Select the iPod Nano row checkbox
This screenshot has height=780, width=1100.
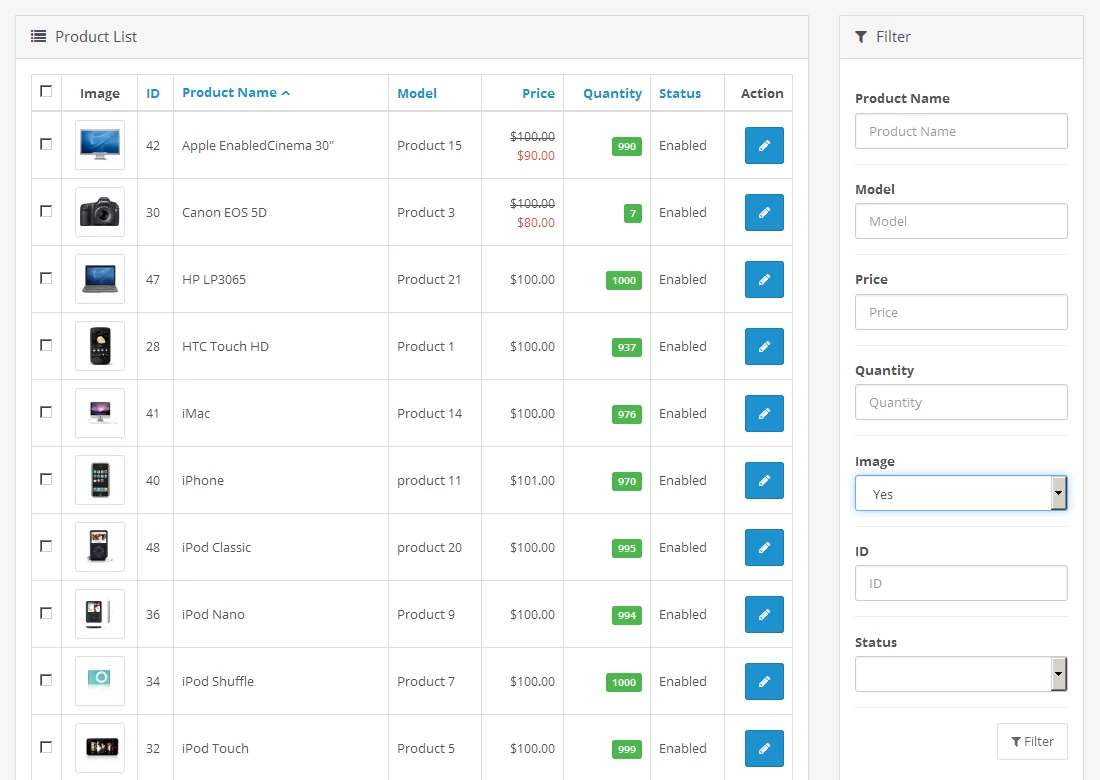pyautogui.click(x=46, y=613)
